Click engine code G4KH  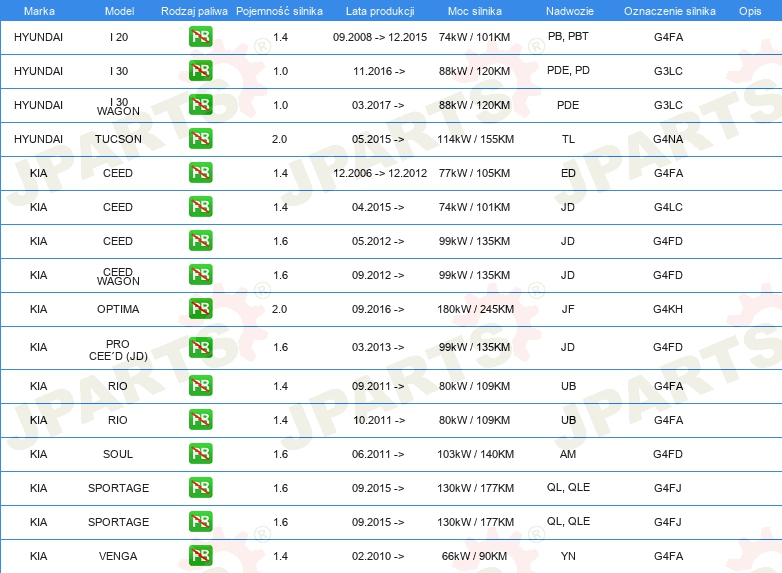[x=668, y=309]
